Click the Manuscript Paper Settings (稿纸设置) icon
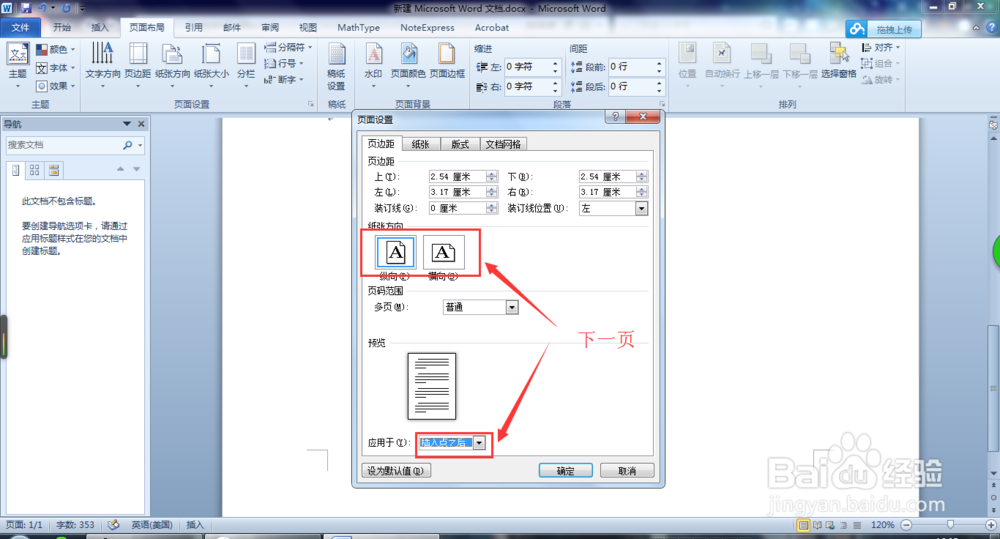This screenshot has height=539, width=1000. pyautogui.click(x=336, y=67)
